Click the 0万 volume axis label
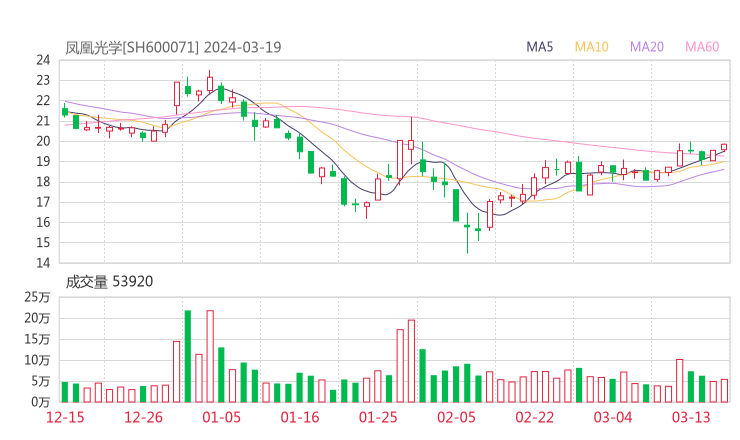This screenshot has width=740, height=440. pos(40,402)
